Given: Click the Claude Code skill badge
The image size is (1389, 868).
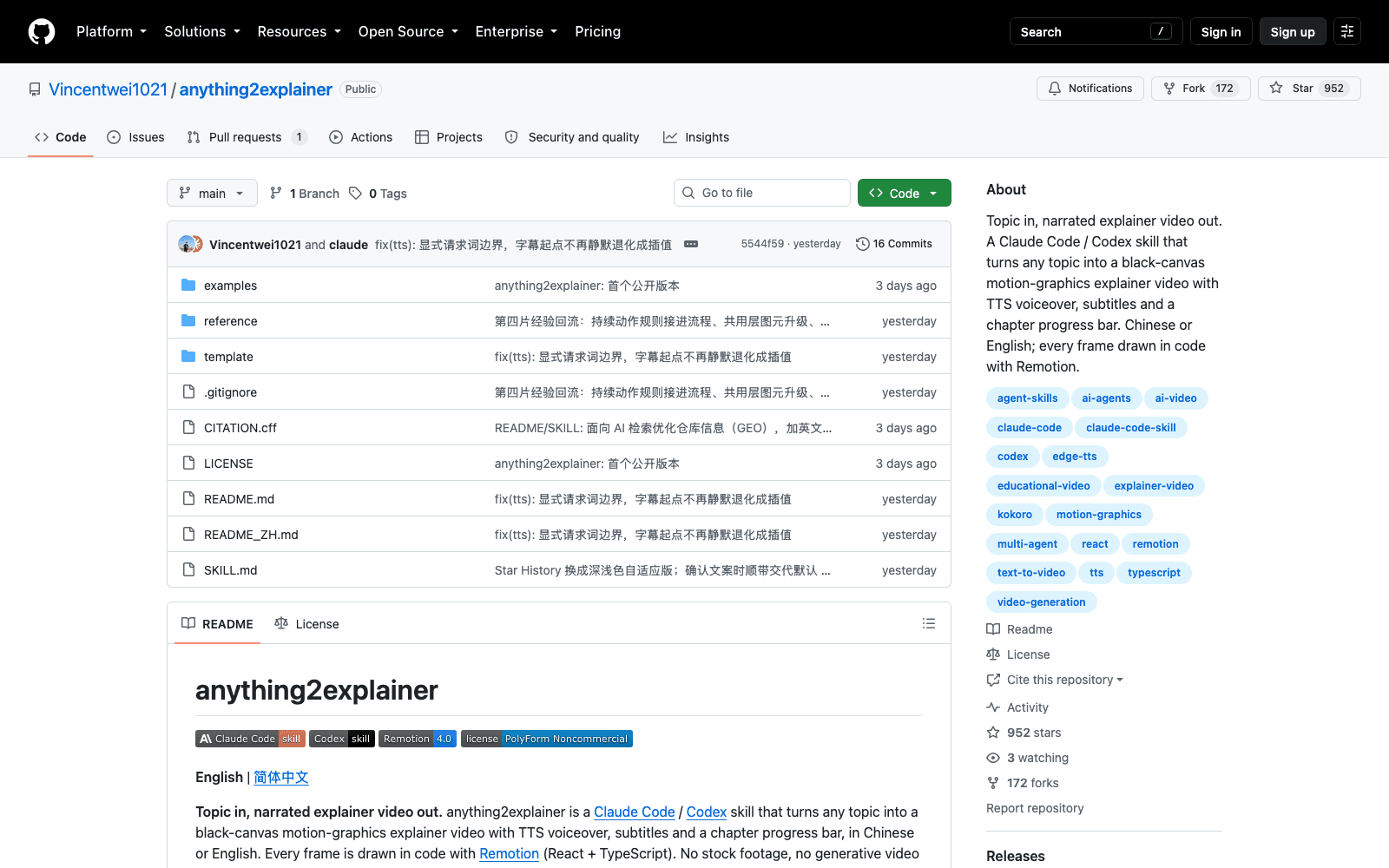Looking at the screenshot, I should click(250, 739).
